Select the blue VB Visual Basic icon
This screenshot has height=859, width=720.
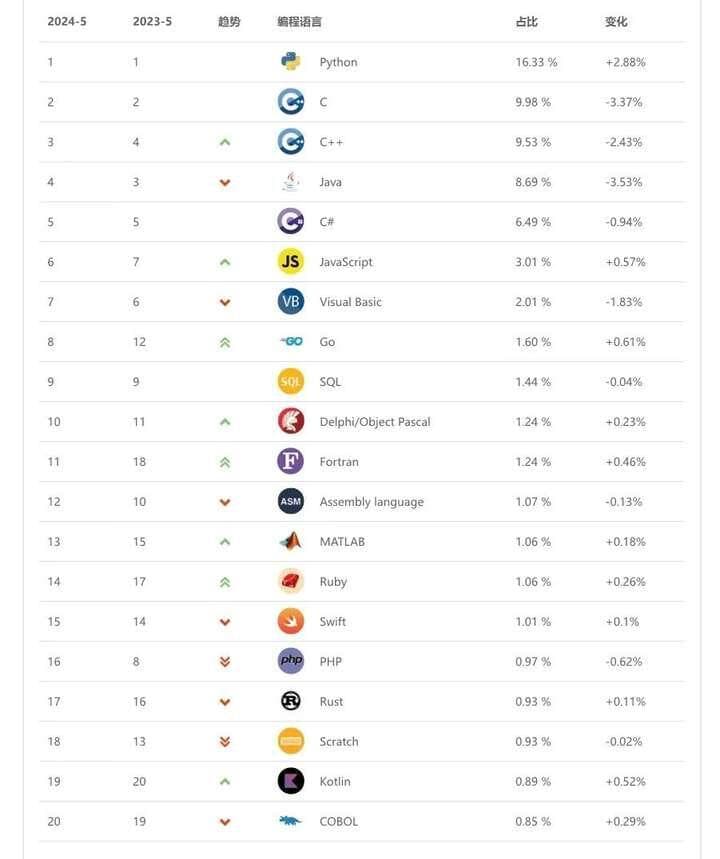[290, 301]
